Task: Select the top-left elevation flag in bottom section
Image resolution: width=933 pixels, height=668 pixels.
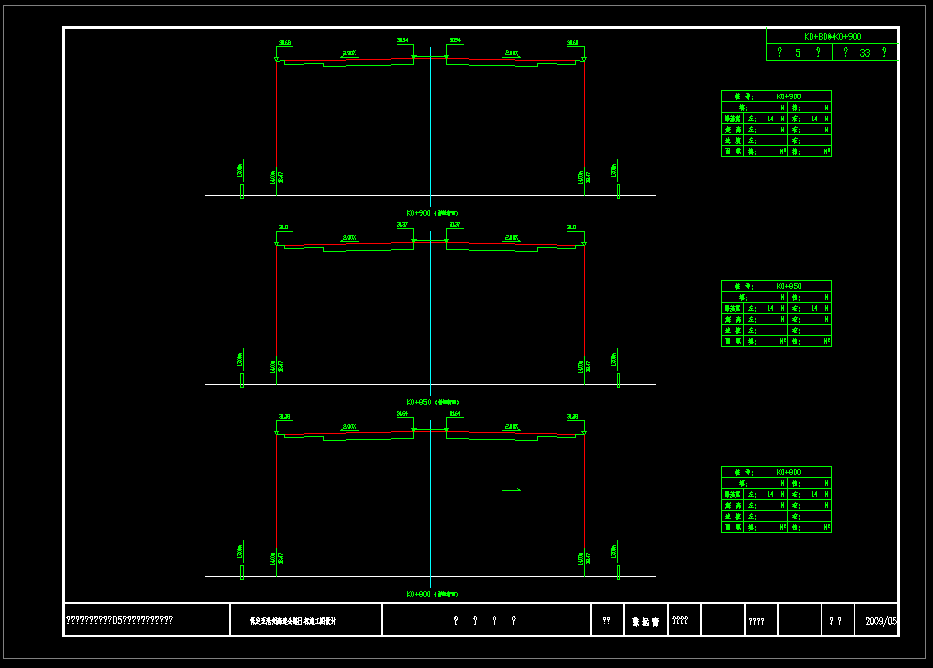Action: 284,416
